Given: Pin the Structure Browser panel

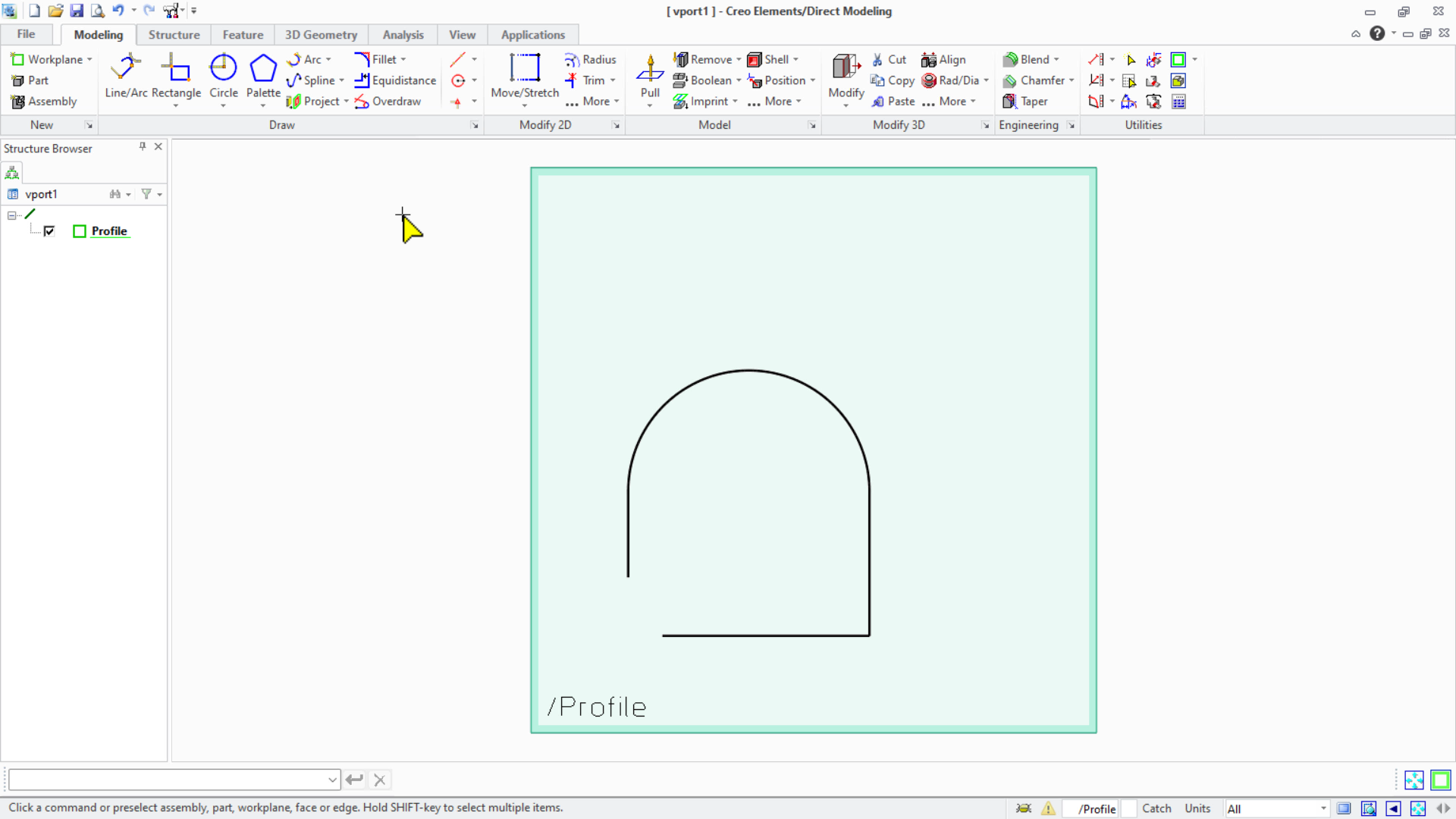Looking at the screenshot, I should (x=143, y=146).
